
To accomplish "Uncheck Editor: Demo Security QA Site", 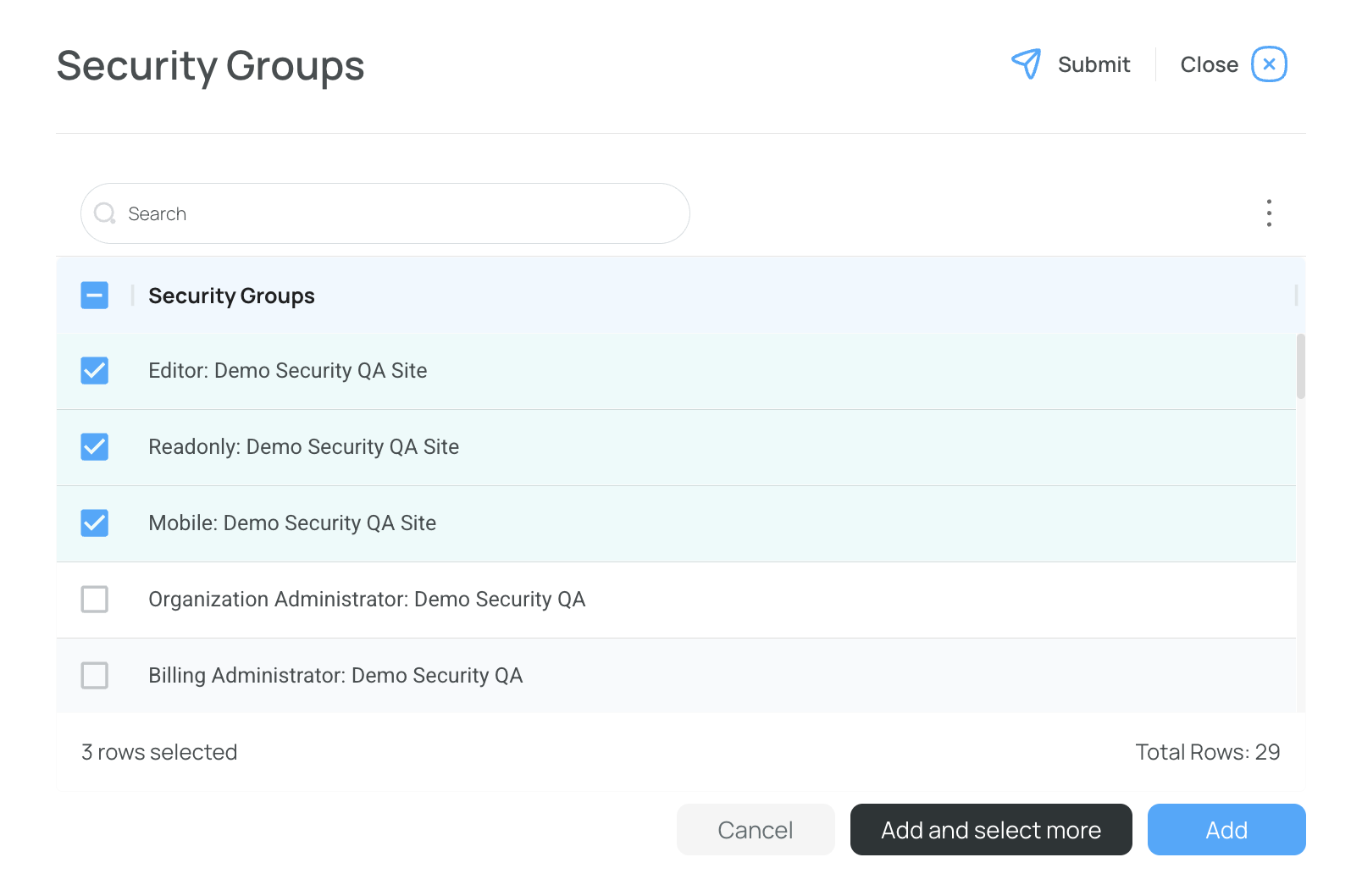I will click(x=95, y=371).
